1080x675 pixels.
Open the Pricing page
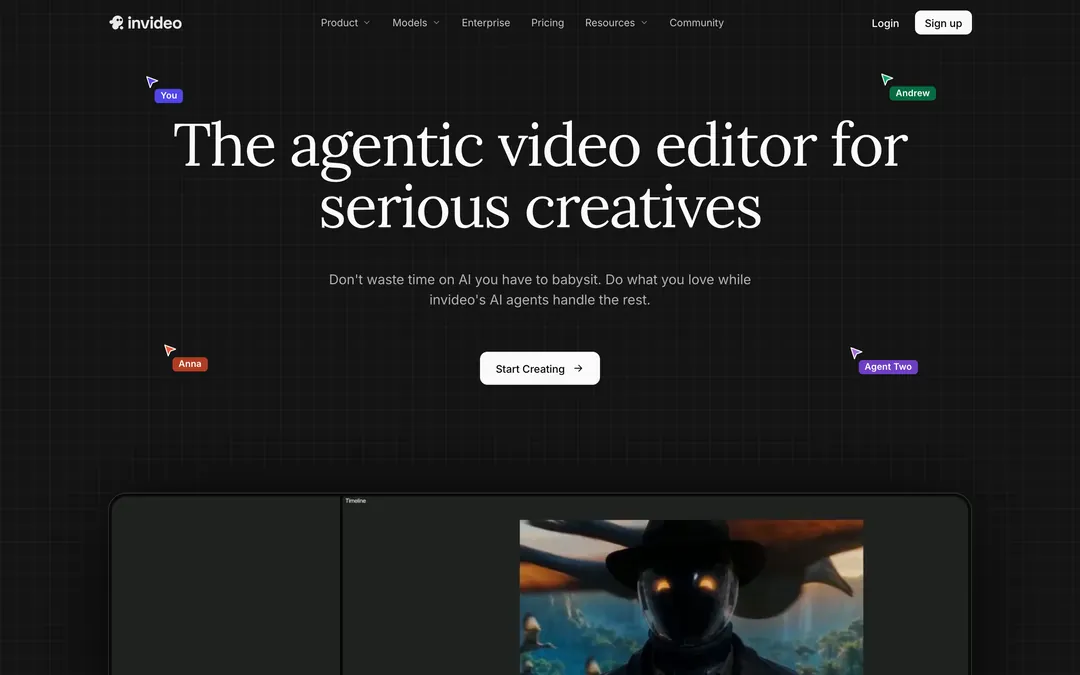tap(548, 23)
